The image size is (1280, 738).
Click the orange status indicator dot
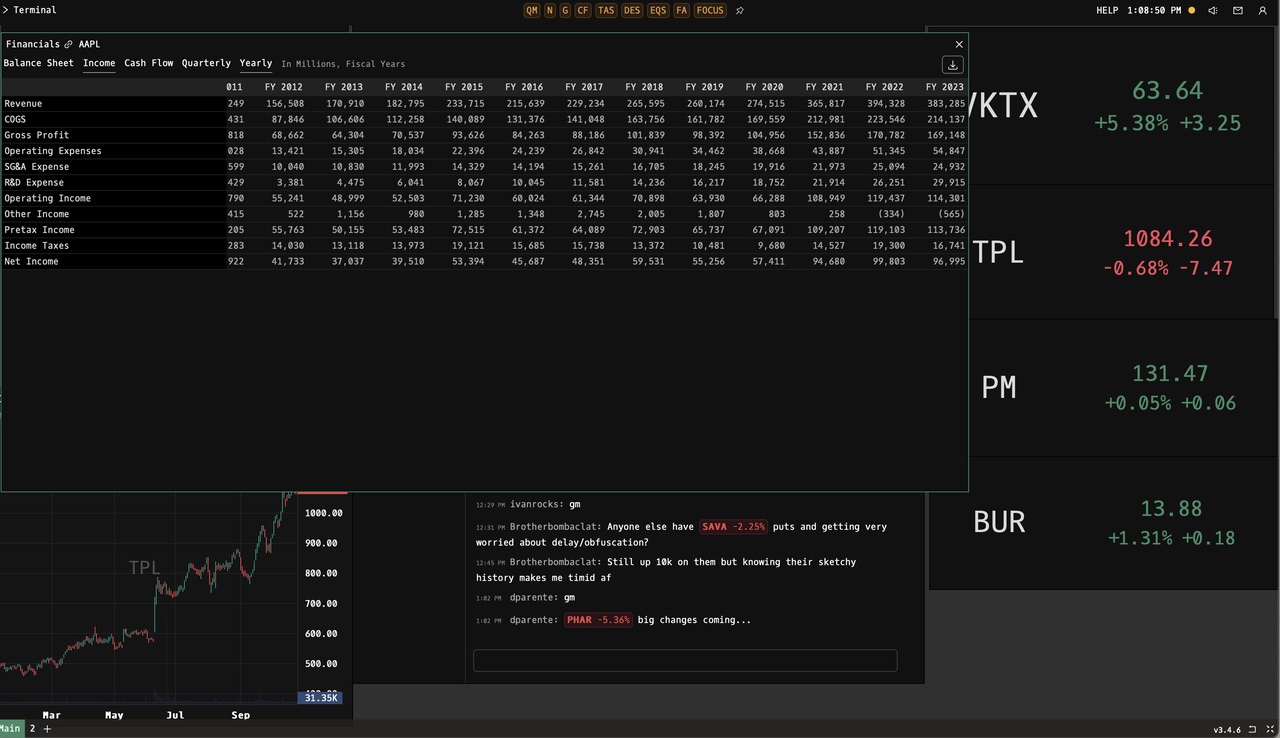coord(1191,10)
